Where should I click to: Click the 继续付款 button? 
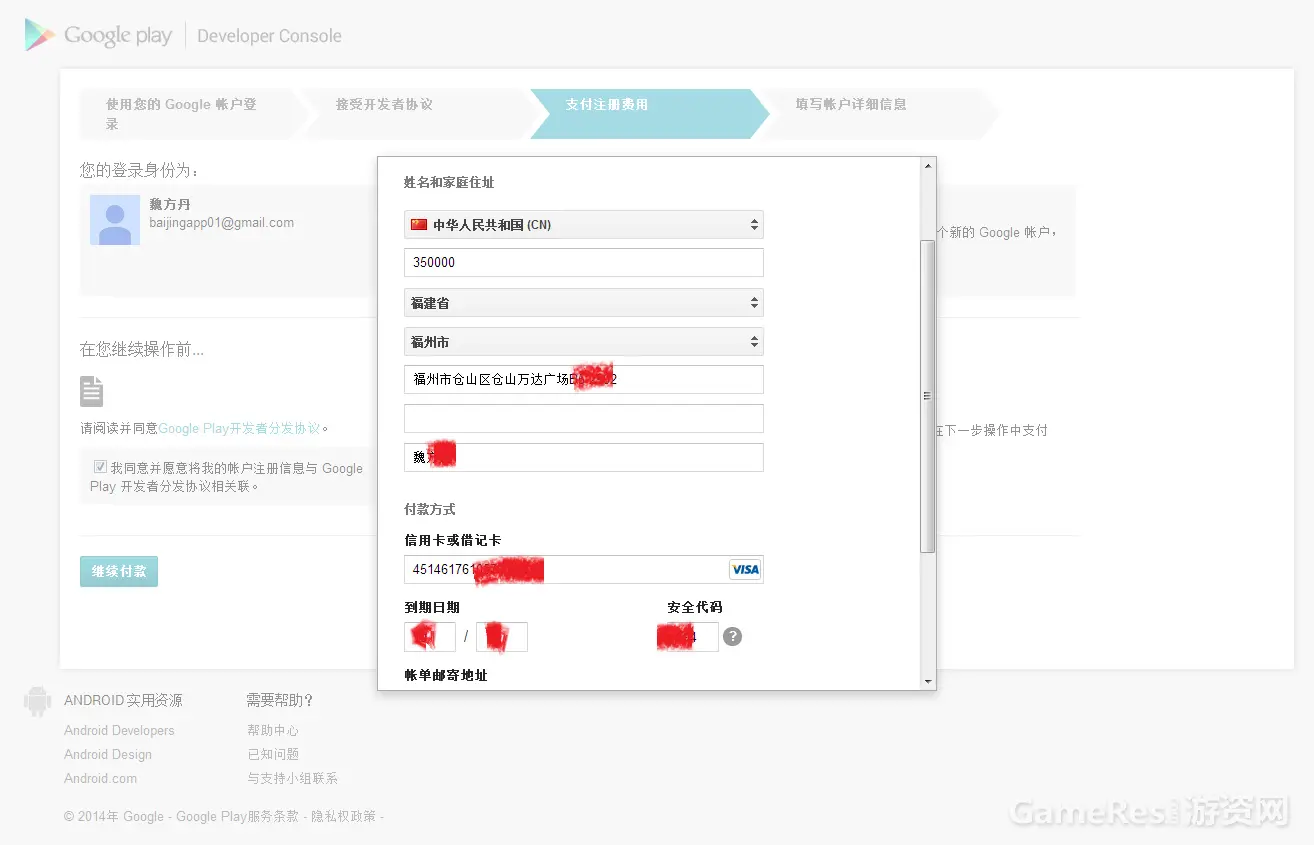point(119,571)
